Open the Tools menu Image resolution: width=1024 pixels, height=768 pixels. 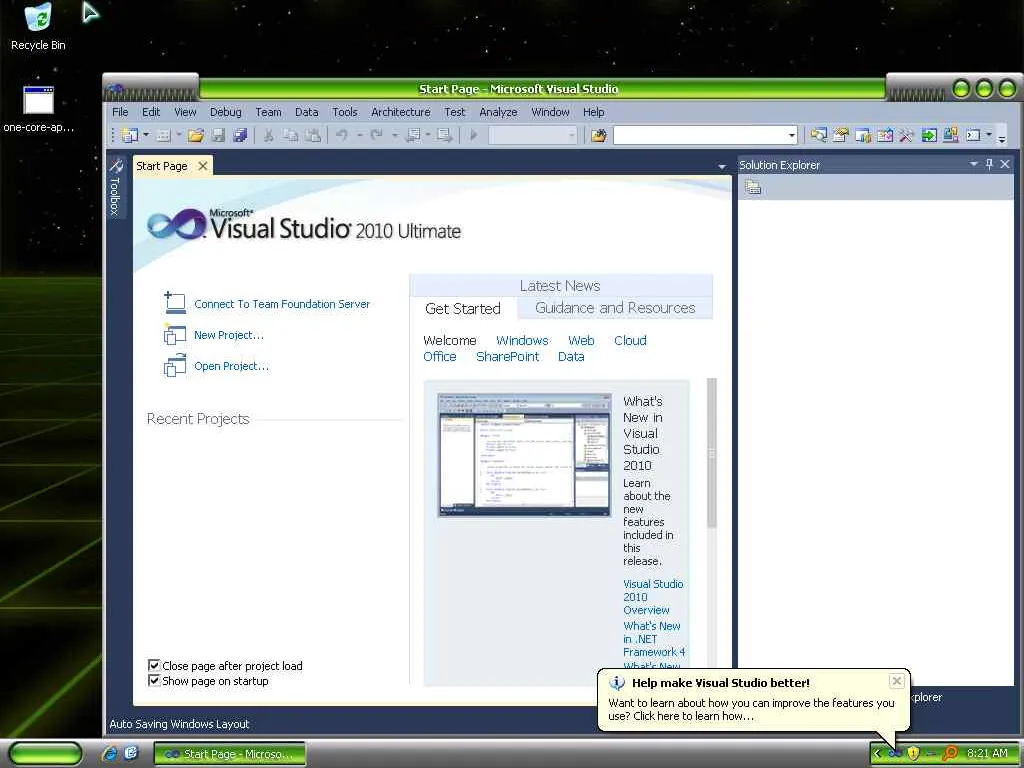[x=345, y=112]
